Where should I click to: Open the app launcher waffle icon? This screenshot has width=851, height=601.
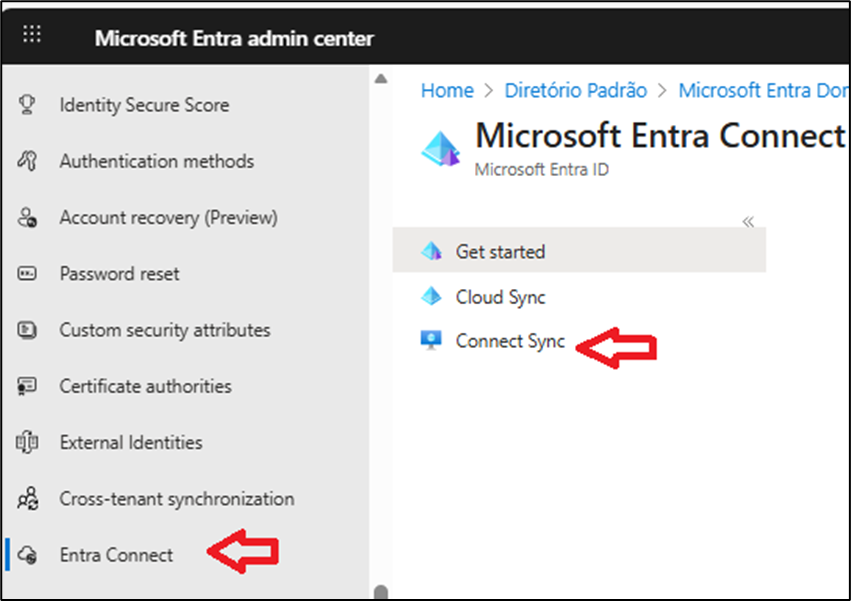(32, 35)
